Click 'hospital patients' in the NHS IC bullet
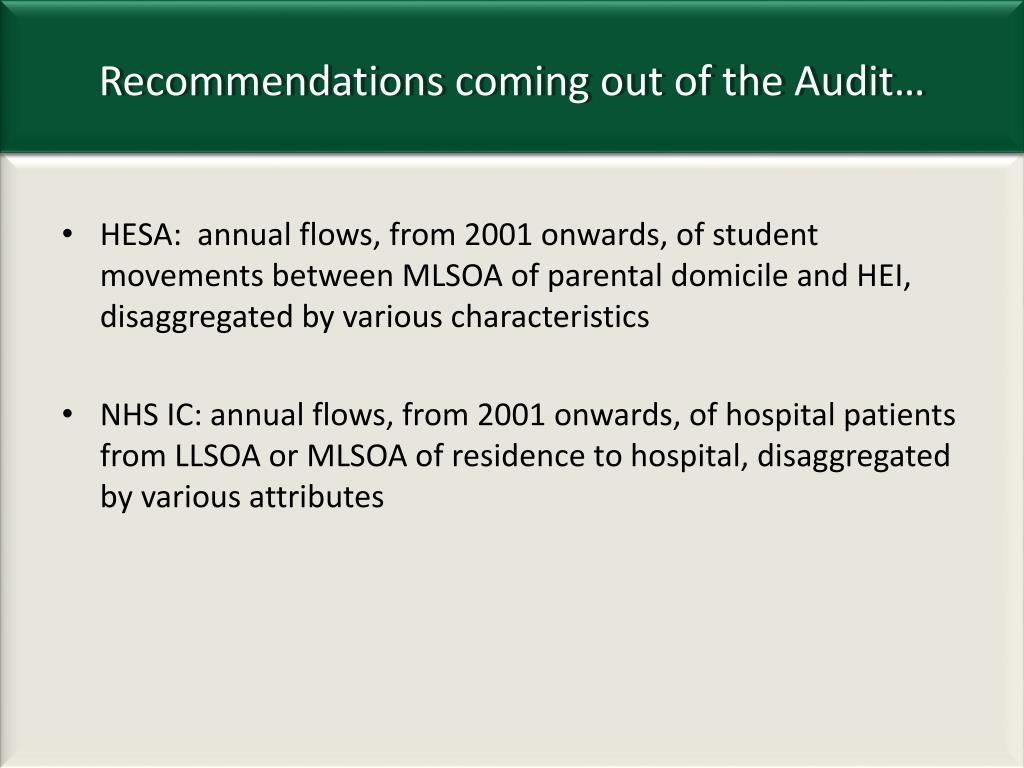This screenshot has width=1024, height=768. tap(840, 415)
